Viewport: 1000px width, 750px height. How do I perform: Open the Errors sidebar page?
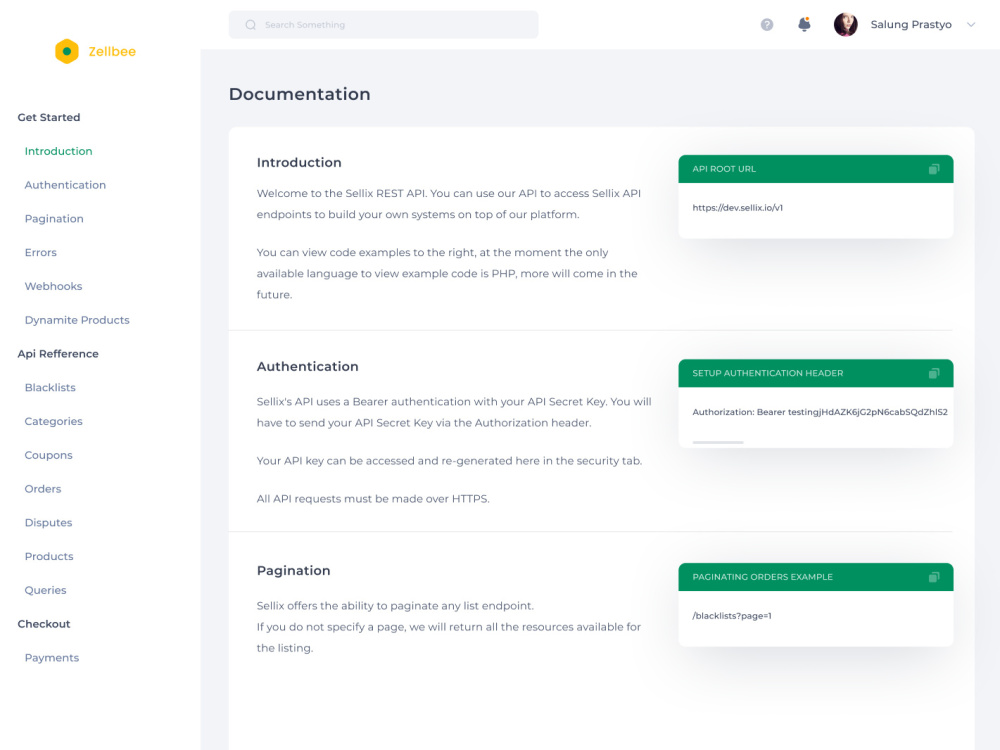[41, 253]
